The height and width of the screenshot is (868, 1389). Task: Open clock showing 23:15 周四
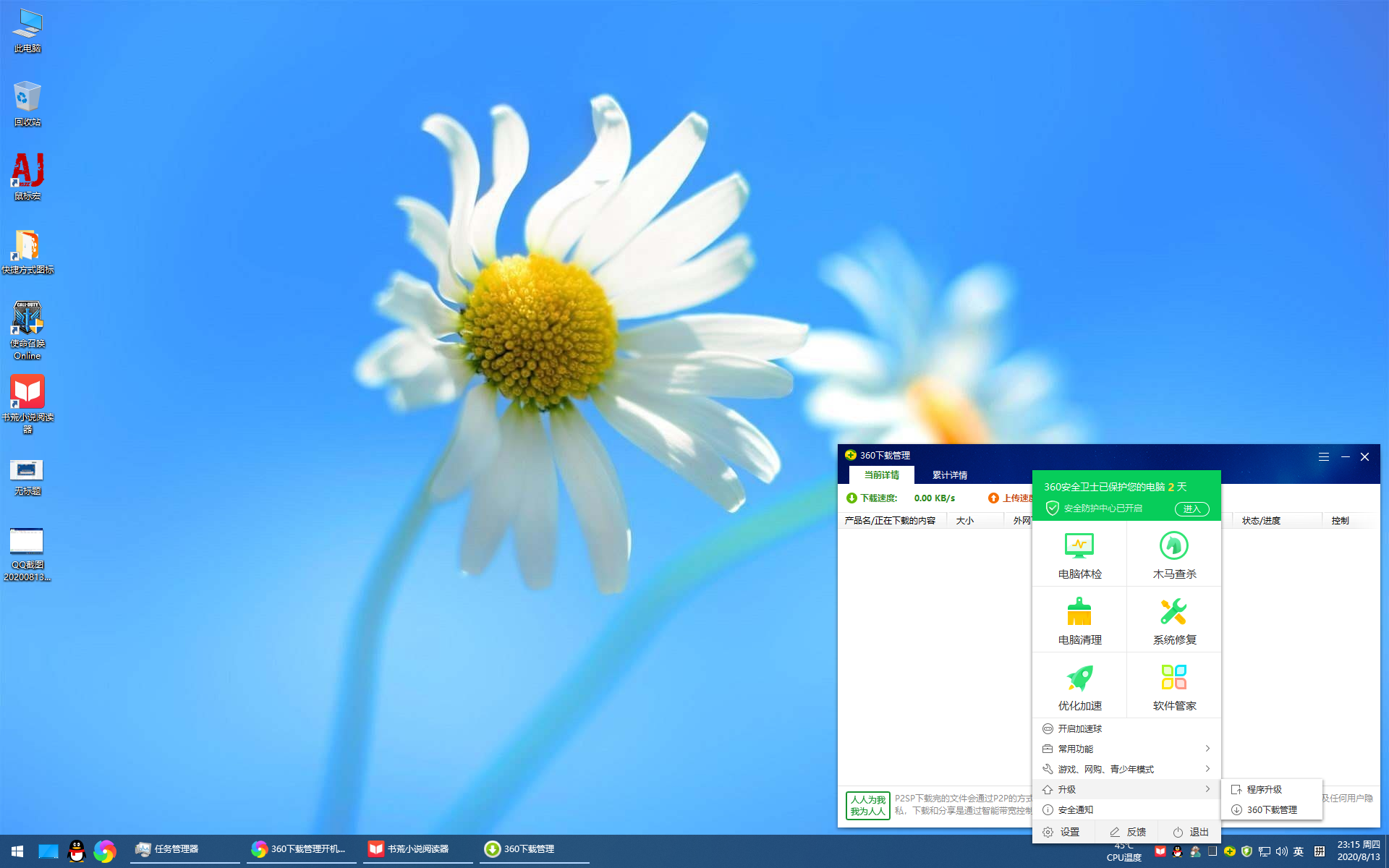1359,851
